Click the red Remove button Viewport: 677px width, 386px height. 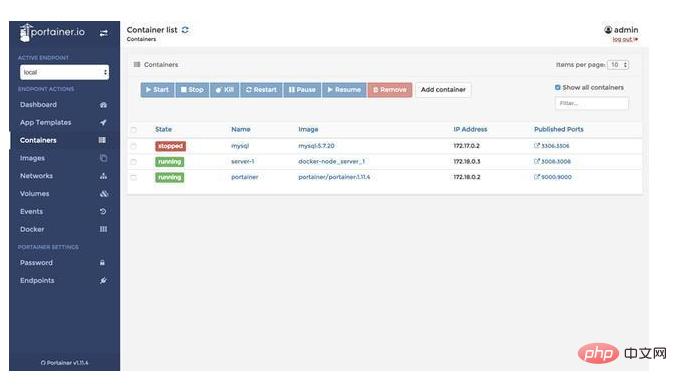coord(390,90)
